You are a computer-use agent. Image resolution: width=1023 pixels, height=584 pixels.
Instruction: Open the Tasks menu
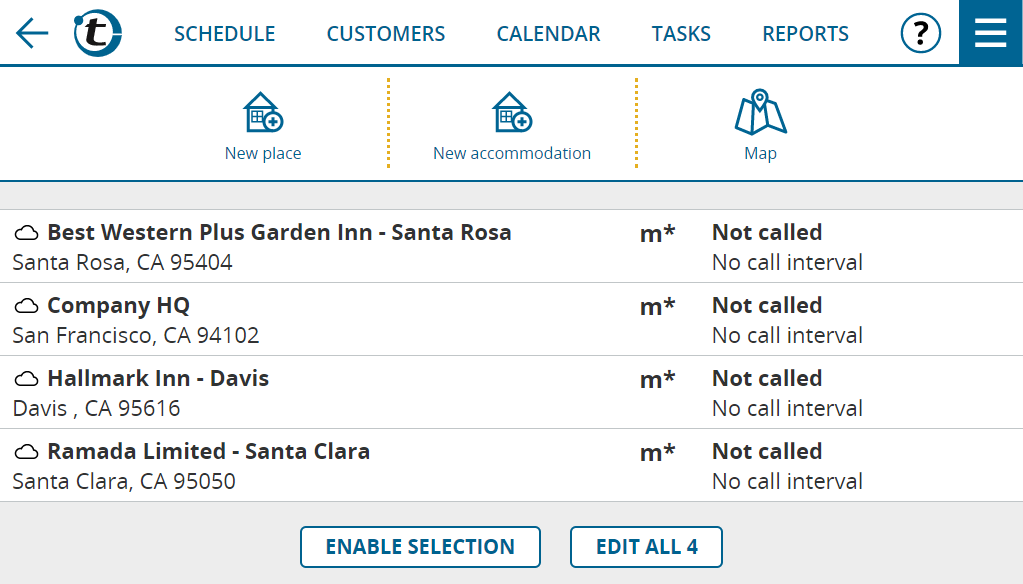pyautogui.click(x=681, y=34)
